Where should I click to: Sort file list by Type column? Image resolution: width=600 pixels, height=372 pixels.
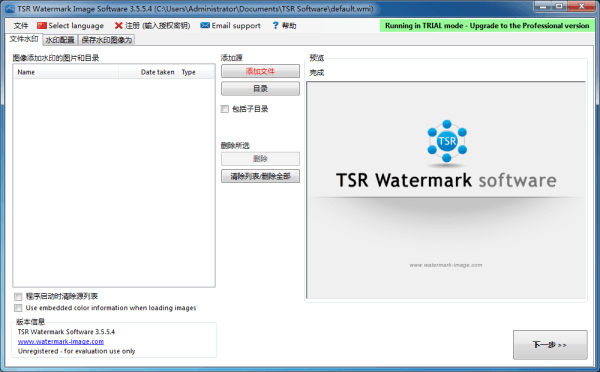click(x=196, y=72)
